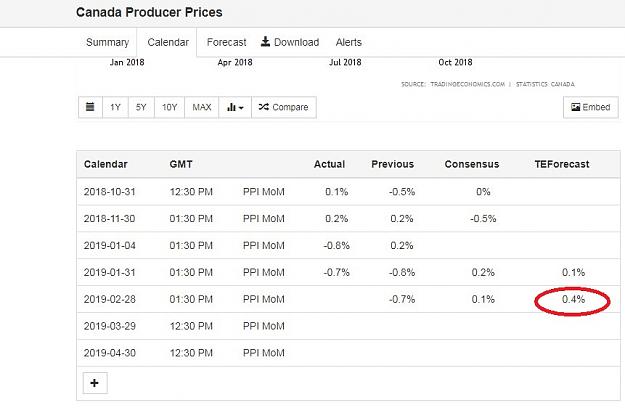Set chart range to 5Y
Screen dimensions: 625x413
click(x=141, y=107)
